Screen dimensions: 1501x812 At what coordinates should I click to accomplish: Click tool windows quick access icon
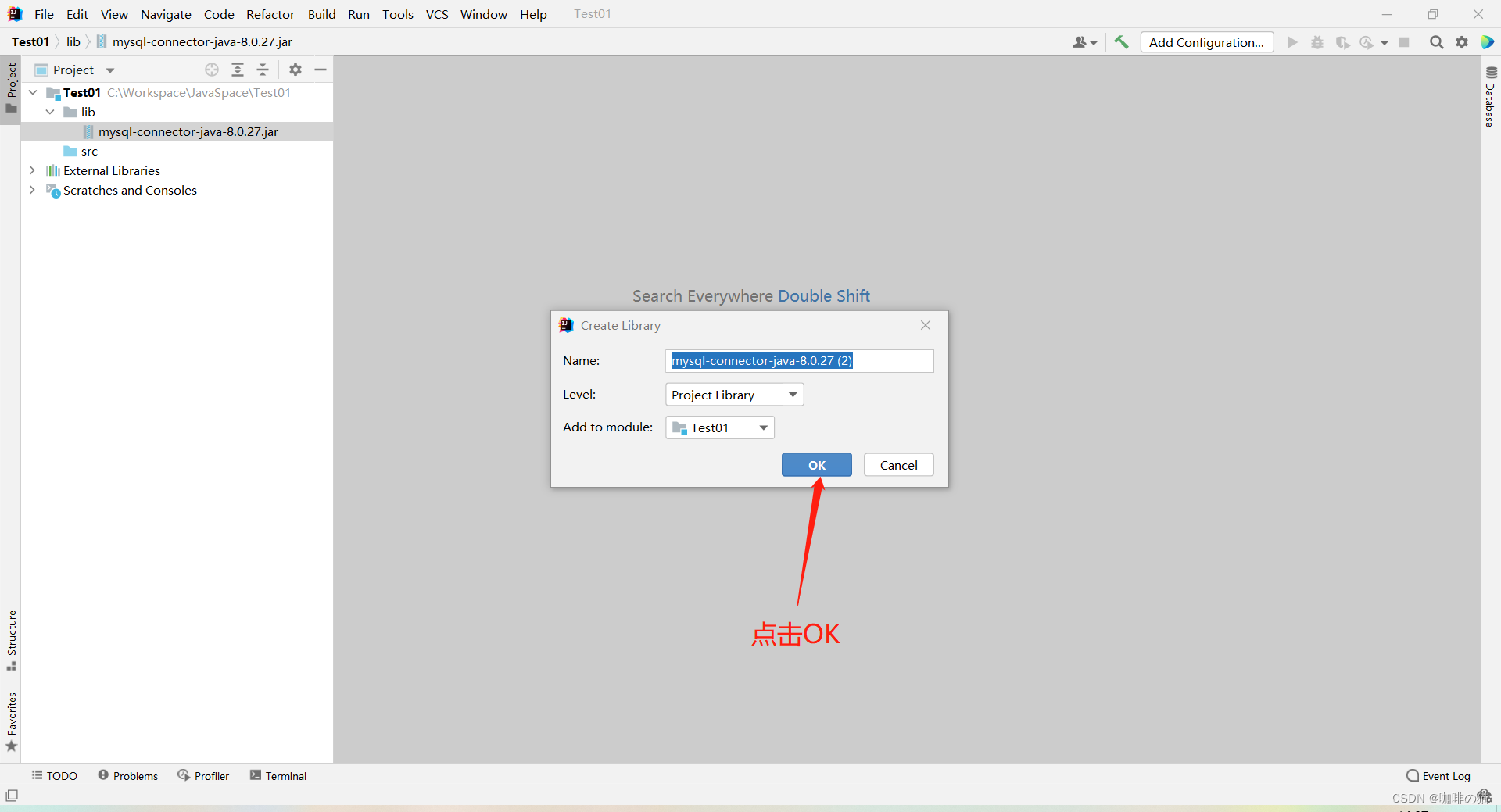[12, 796]
